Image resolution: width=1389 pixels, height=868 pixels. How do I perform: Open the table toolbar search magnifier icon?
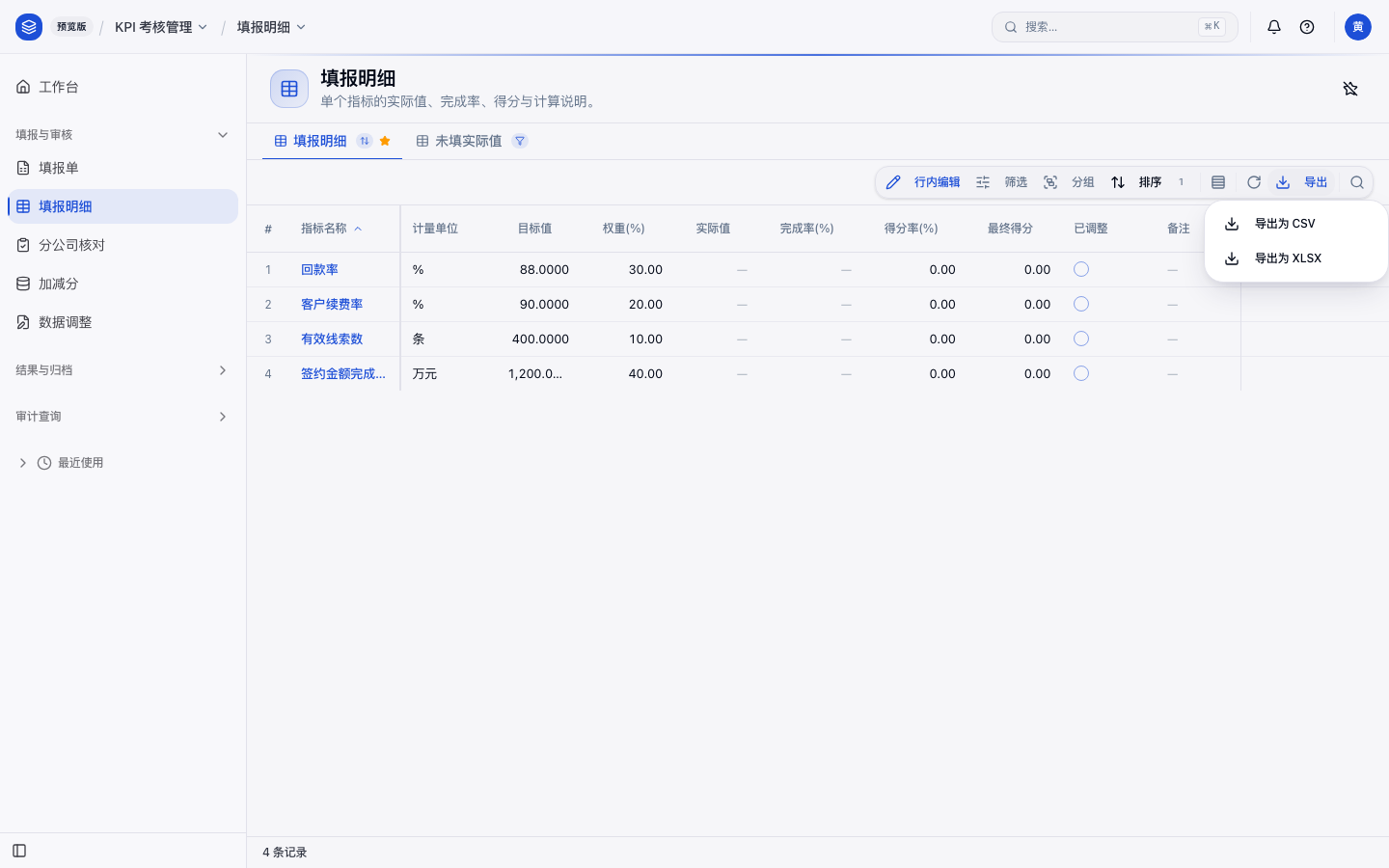point(1357,182)
